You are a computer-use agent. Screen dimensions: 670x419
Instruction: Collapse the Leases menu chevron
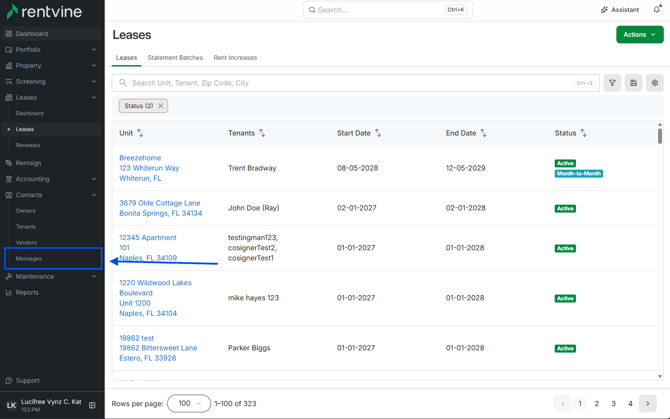tap(94, 98)
